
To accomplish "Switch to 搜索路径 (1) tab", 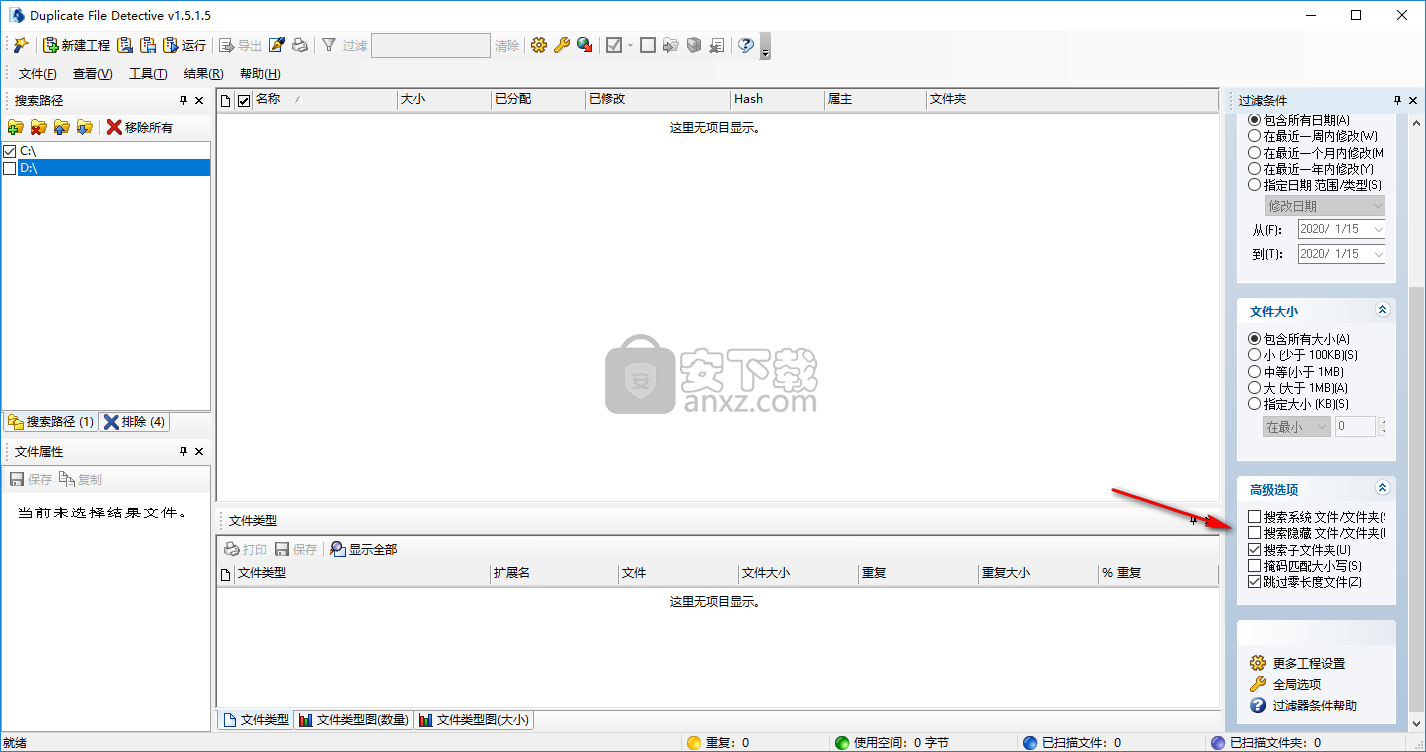I will tap(50, 422).
